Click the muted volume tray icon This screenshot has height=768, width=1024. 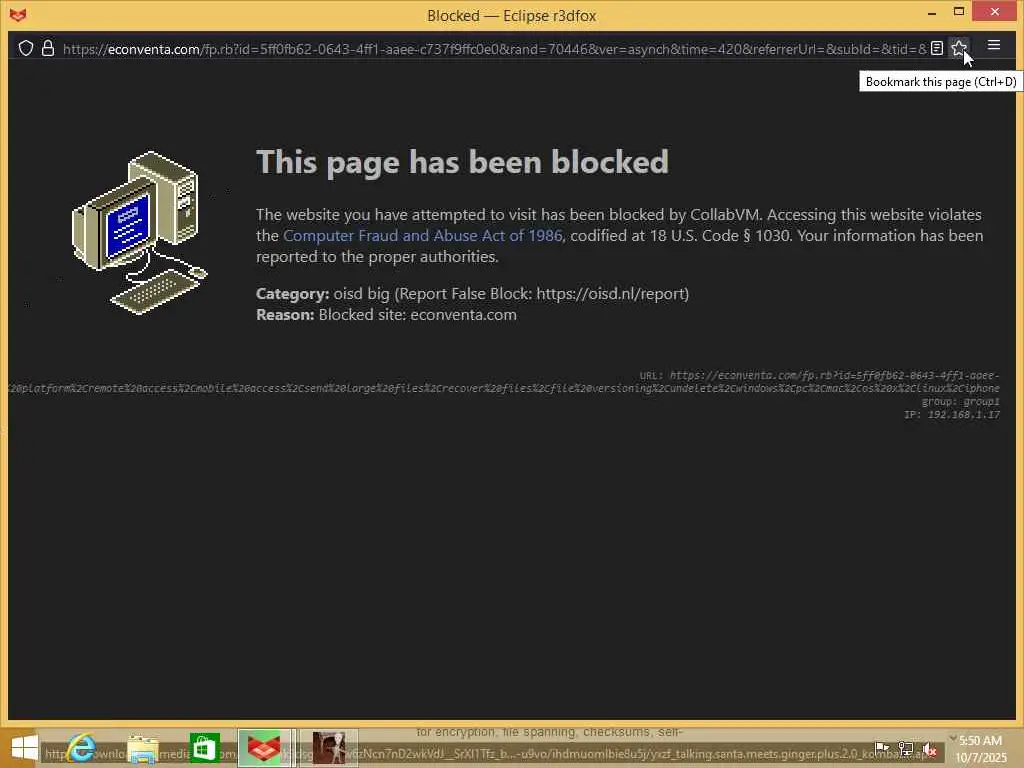[x=930, y=750]
